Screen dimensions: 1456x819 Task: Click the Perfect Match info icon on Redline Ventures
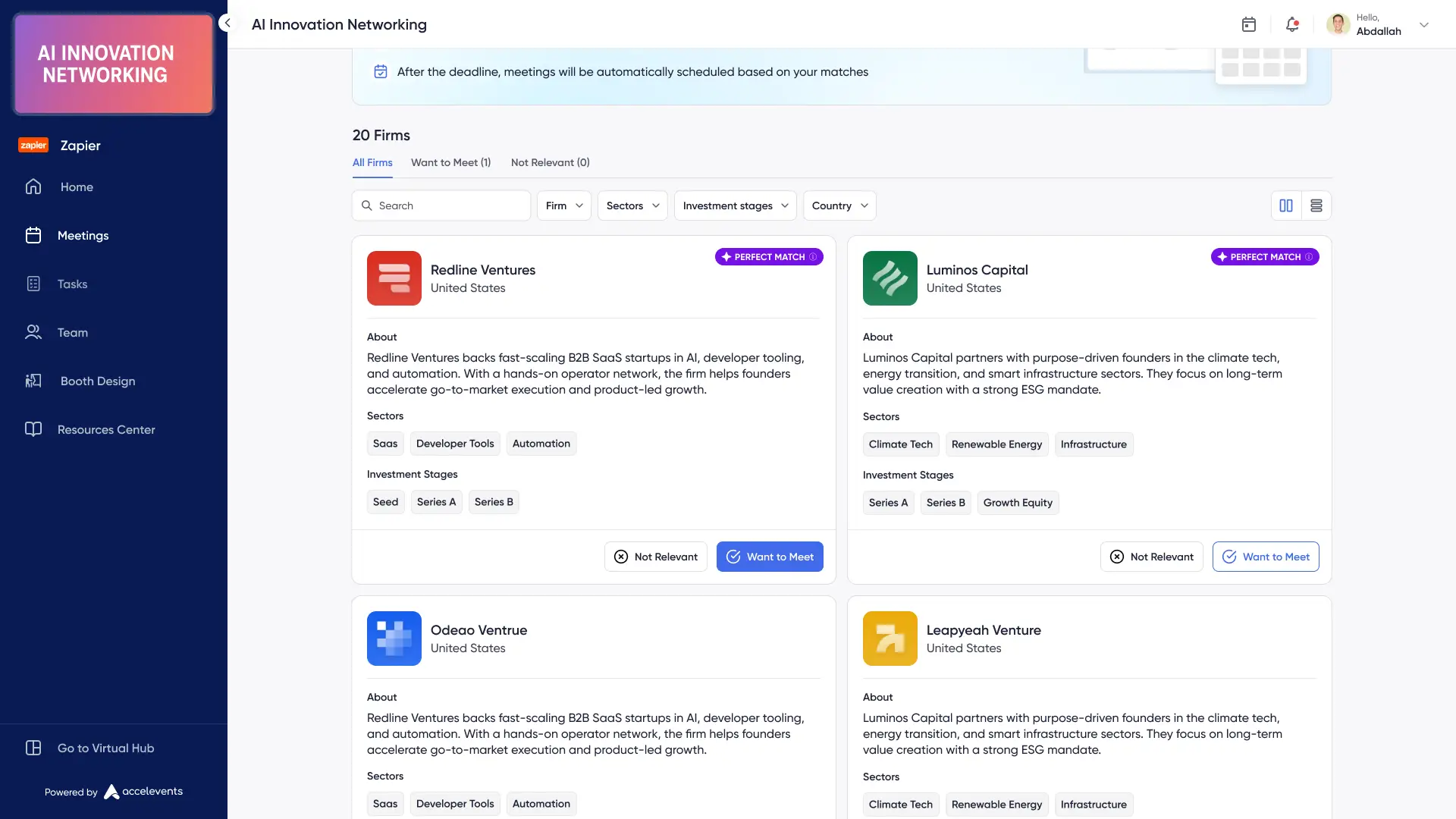(x=813, y=257)
